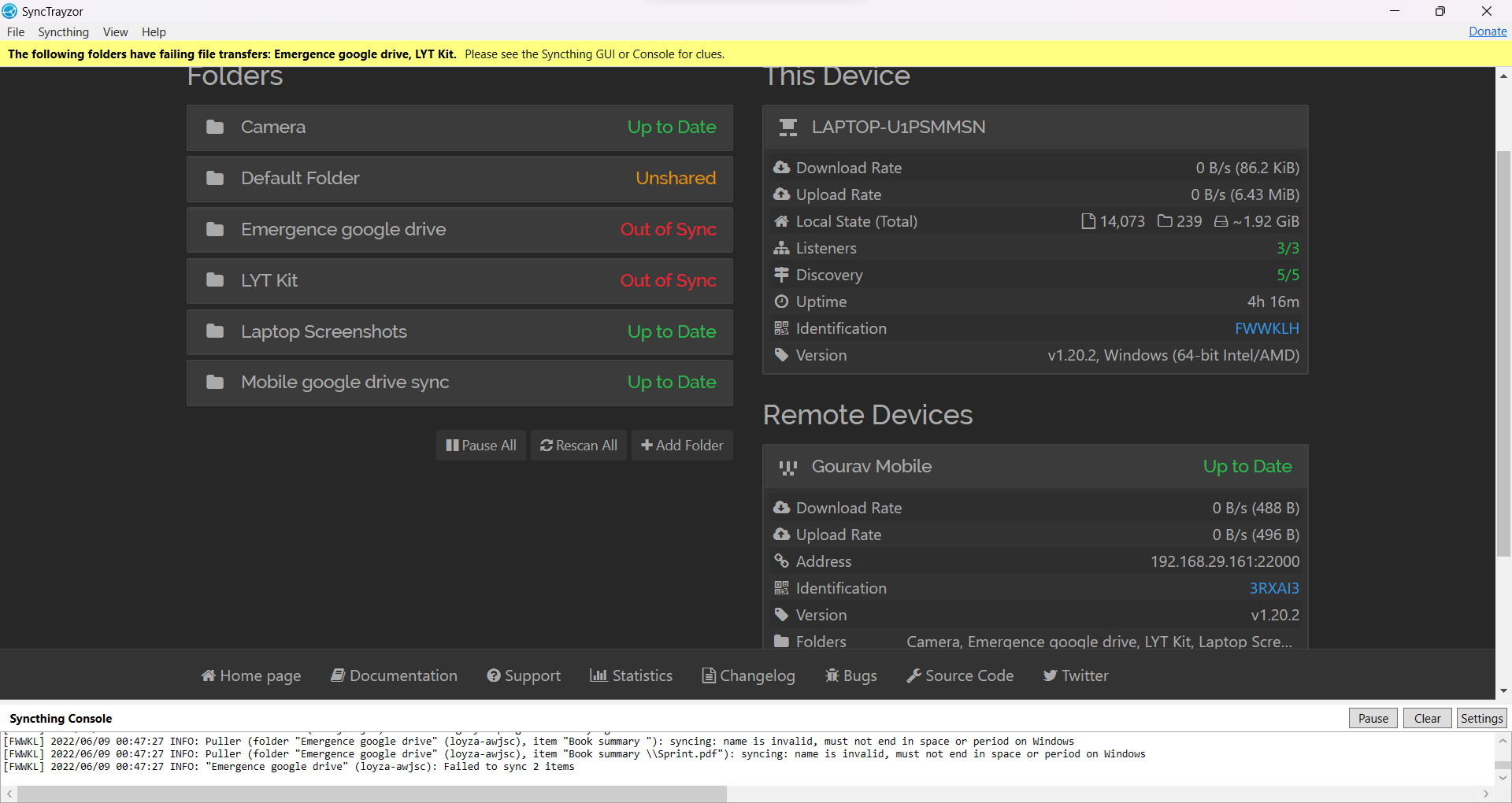
Task: Collapse the LAPTOP-U1PSMMSN device panel
Action: (x=1036, y=128)
